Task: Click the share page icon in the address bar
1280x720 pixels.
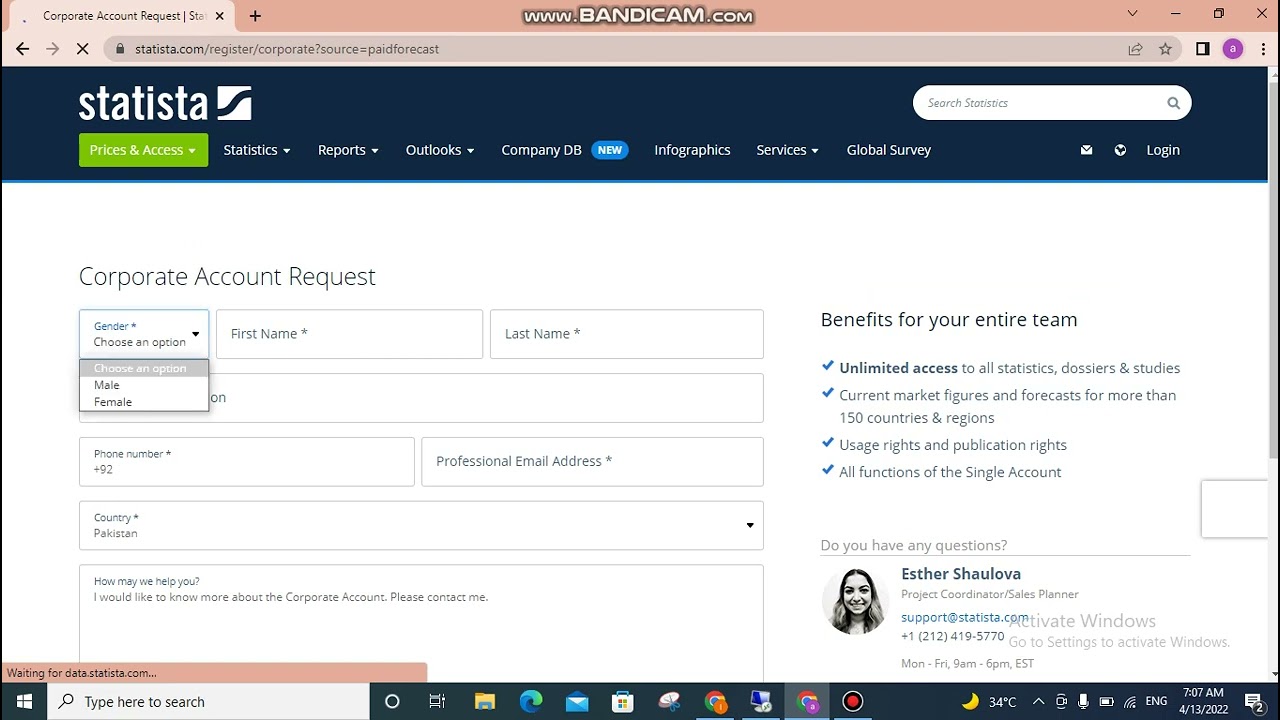Action: (x=1135, y=49)
